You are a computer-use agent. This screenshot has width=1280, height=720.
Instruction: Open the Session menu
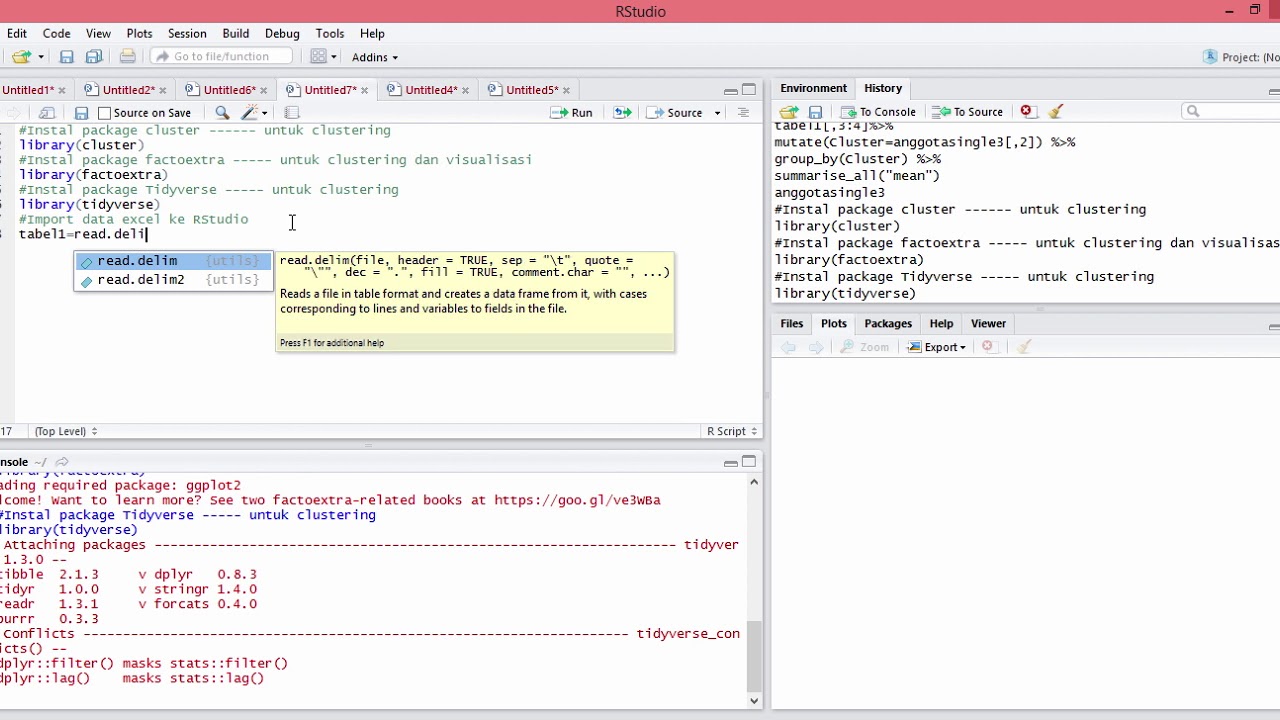187,34
